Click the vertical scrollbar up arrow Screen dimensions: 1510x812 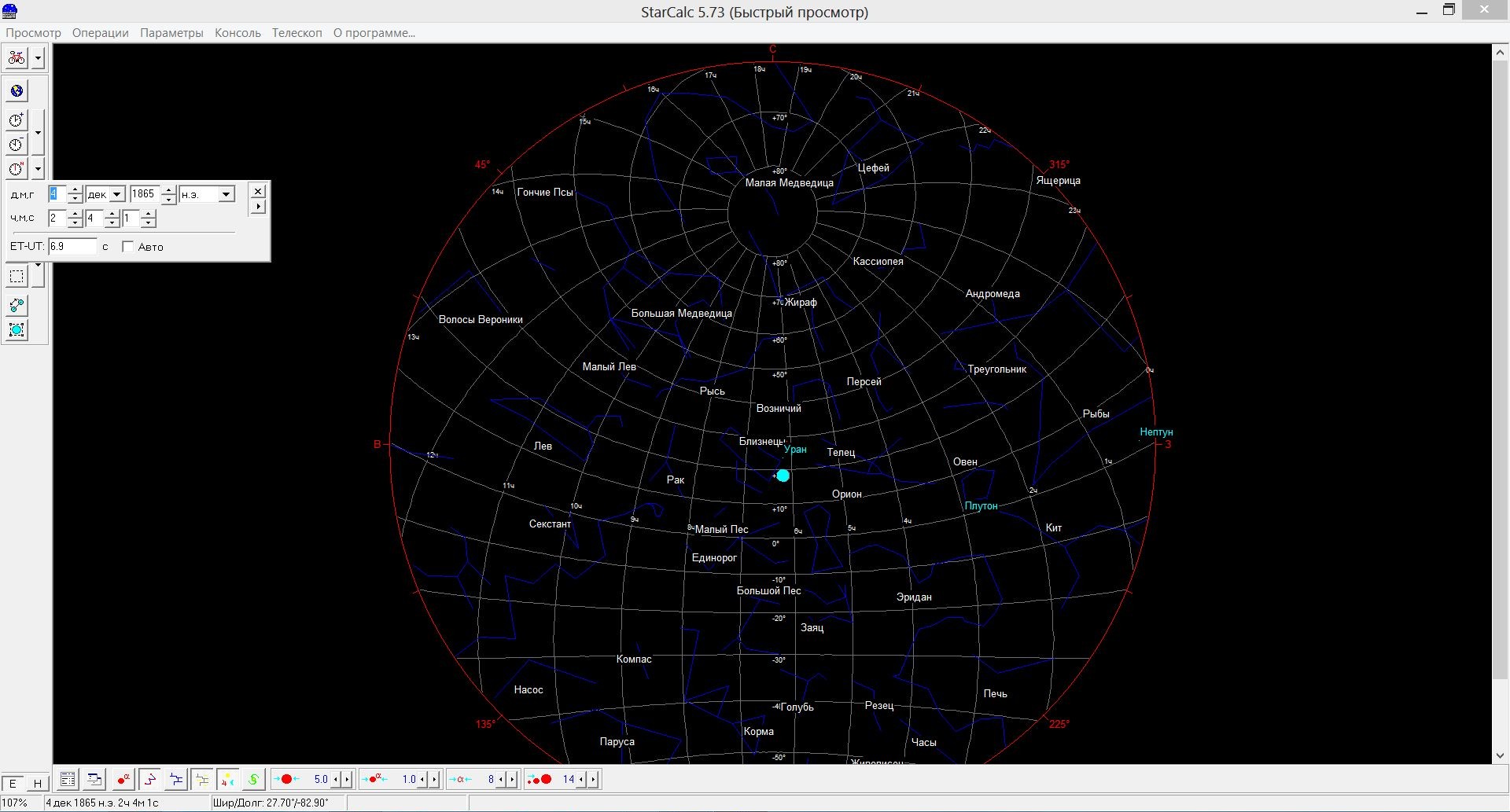tap(1499, 52)
